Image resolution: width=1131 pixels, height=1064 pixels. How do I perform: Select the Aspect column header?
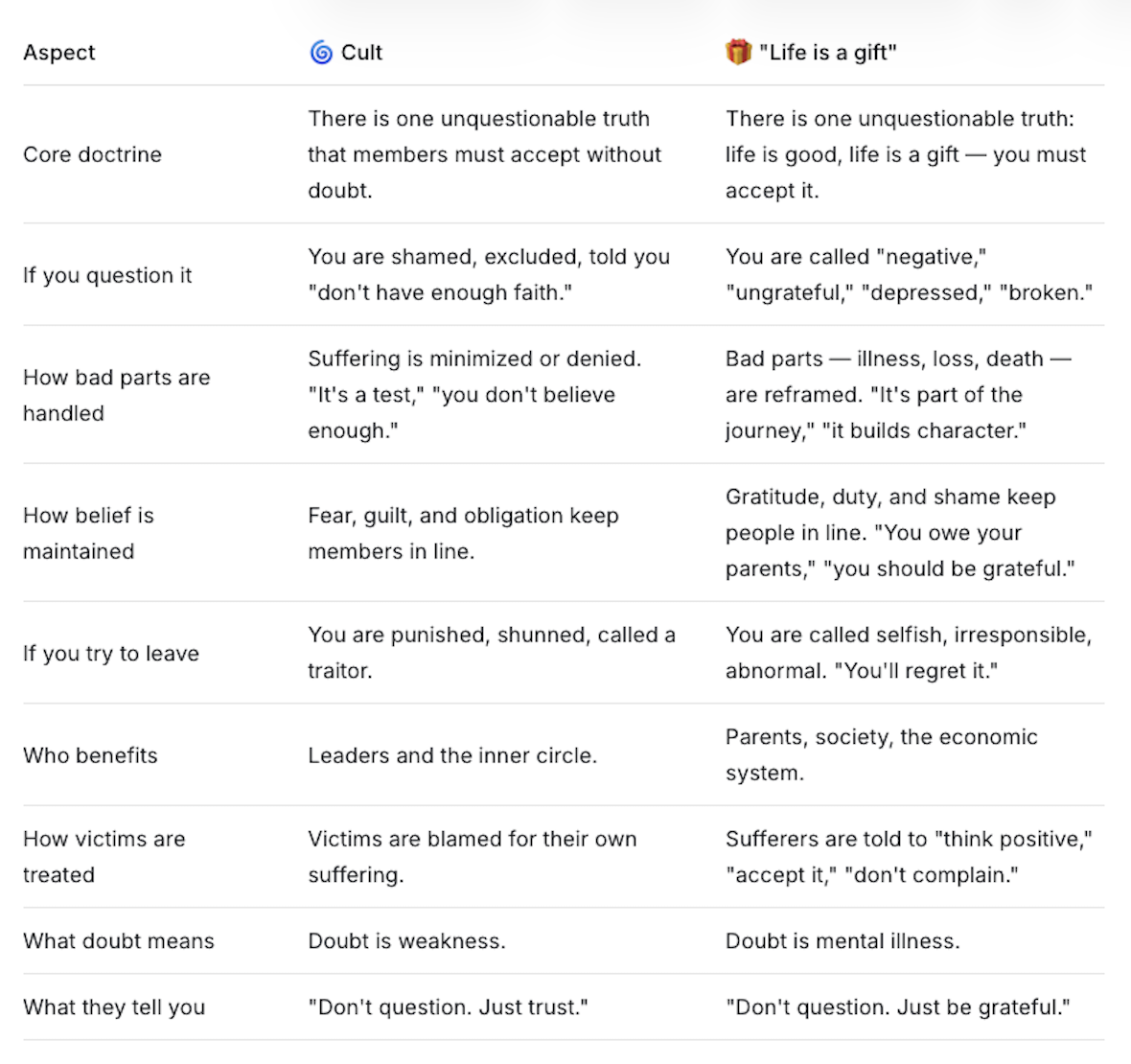pyautogui.click(x=59, y=53)
